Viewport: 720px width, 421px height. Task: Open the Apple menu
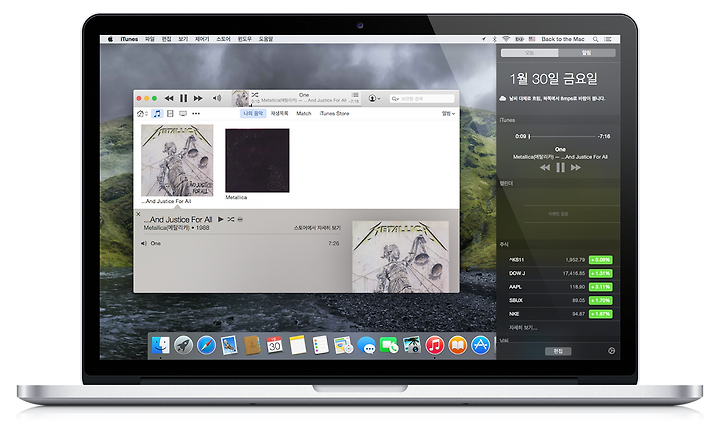tap(110, 39)
